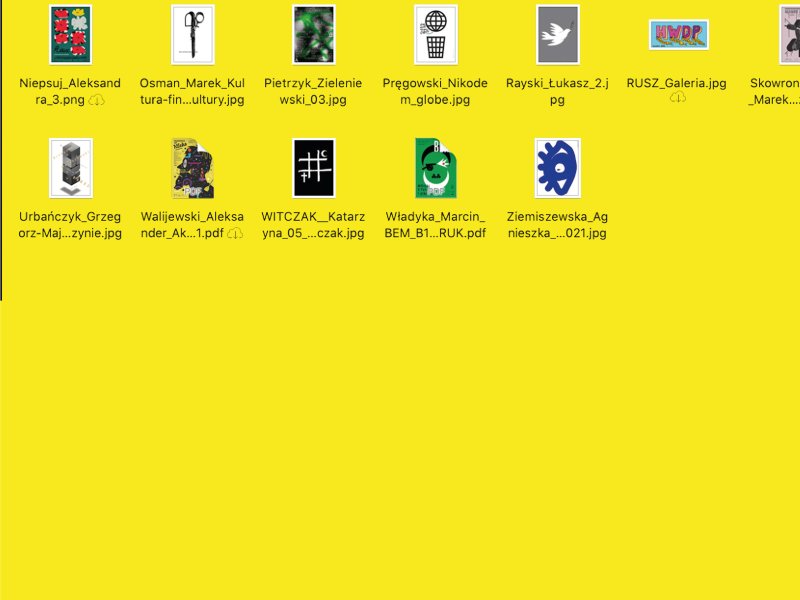The height and width of the screenshot is (600, 800).
Task: Click the file name WITCZAK__Katarzyna_05_...czak.jpg
Action: click(x=313, y=224)
